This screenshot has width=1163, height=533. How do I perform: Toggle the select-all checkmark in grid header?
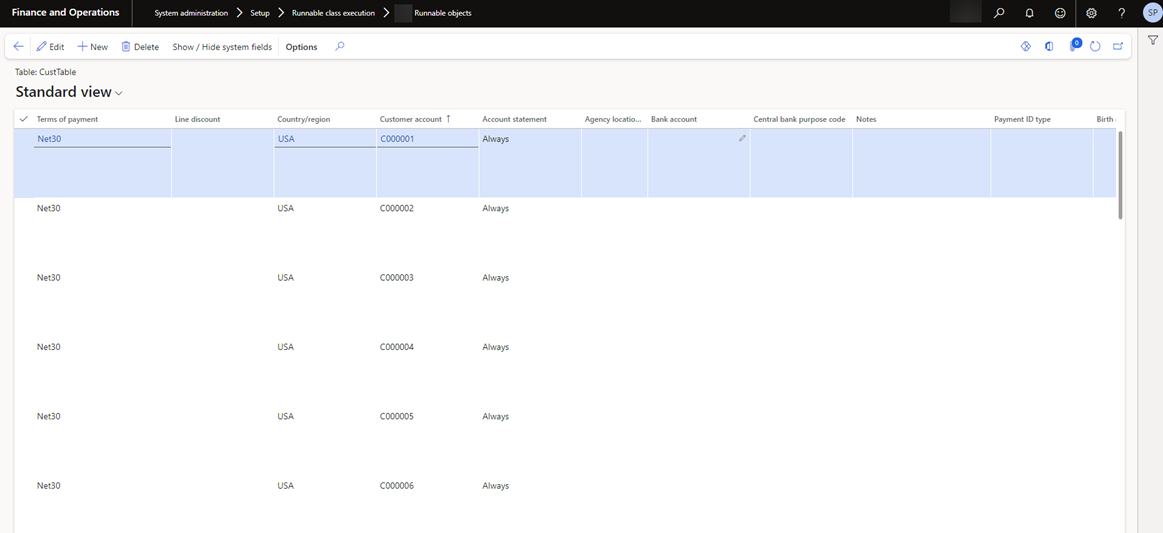click(x=24, y=119)
